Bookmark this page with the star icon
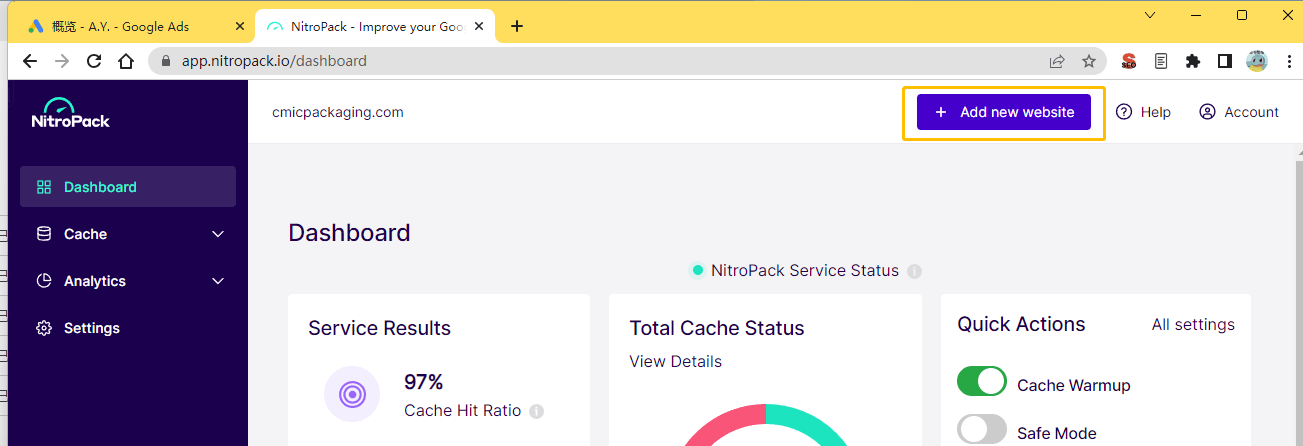Viewport: 1303px width, 446px height. coord(1089,61)
